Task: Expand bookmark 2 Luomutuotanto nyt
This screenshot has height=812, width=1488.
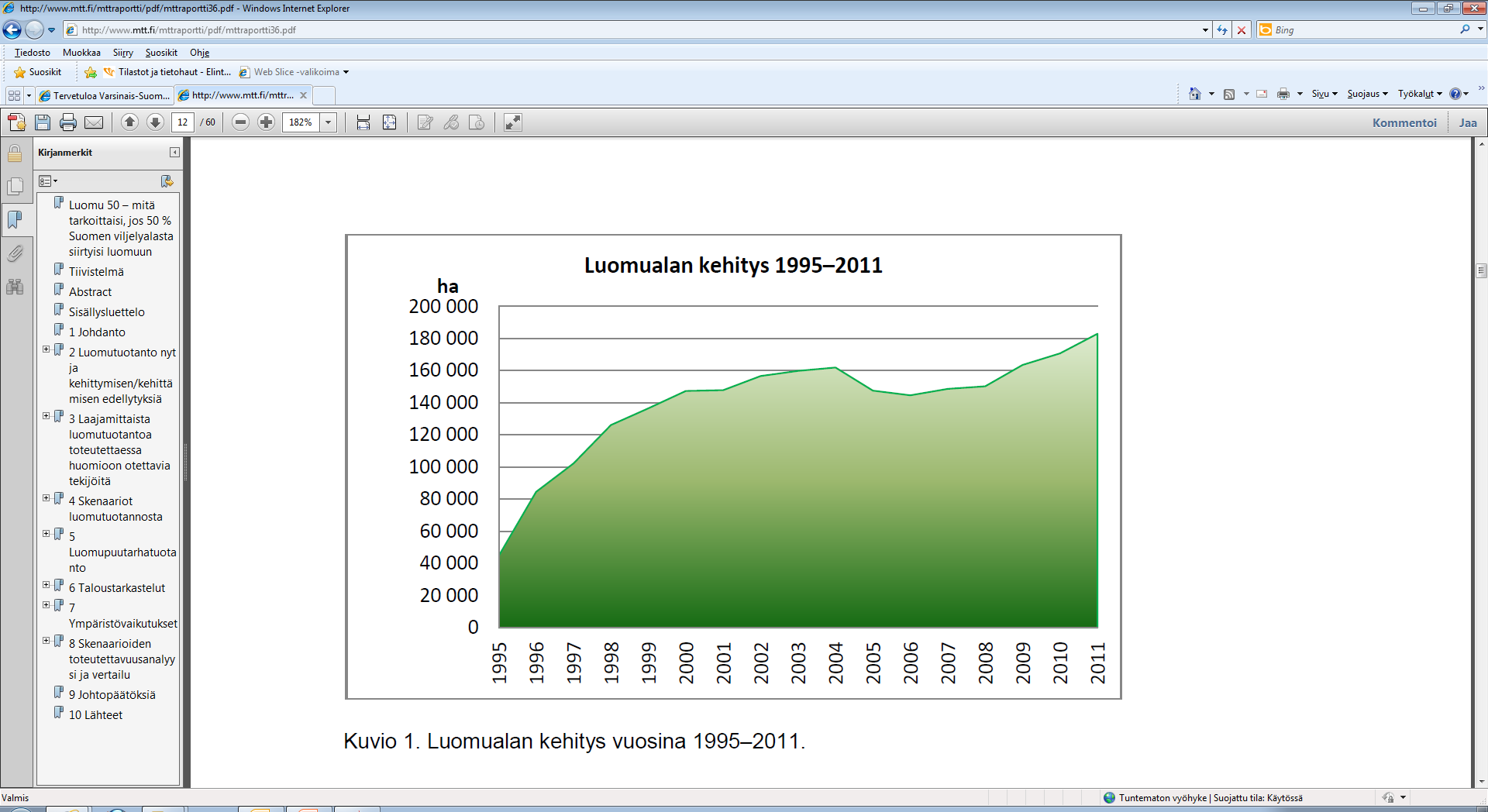Action: [x=46, y=349]
